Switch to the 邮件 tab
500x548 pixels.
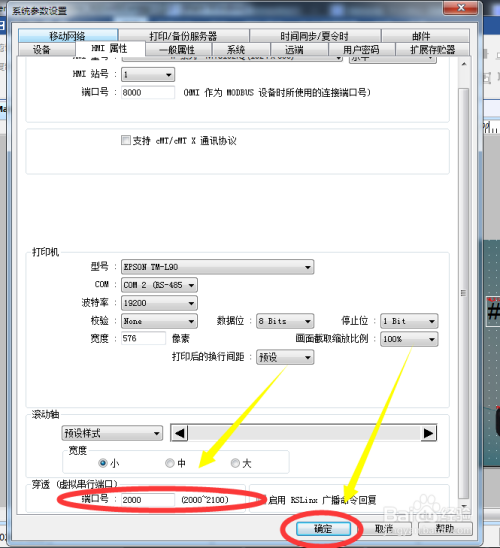click(x=425, y=36)
